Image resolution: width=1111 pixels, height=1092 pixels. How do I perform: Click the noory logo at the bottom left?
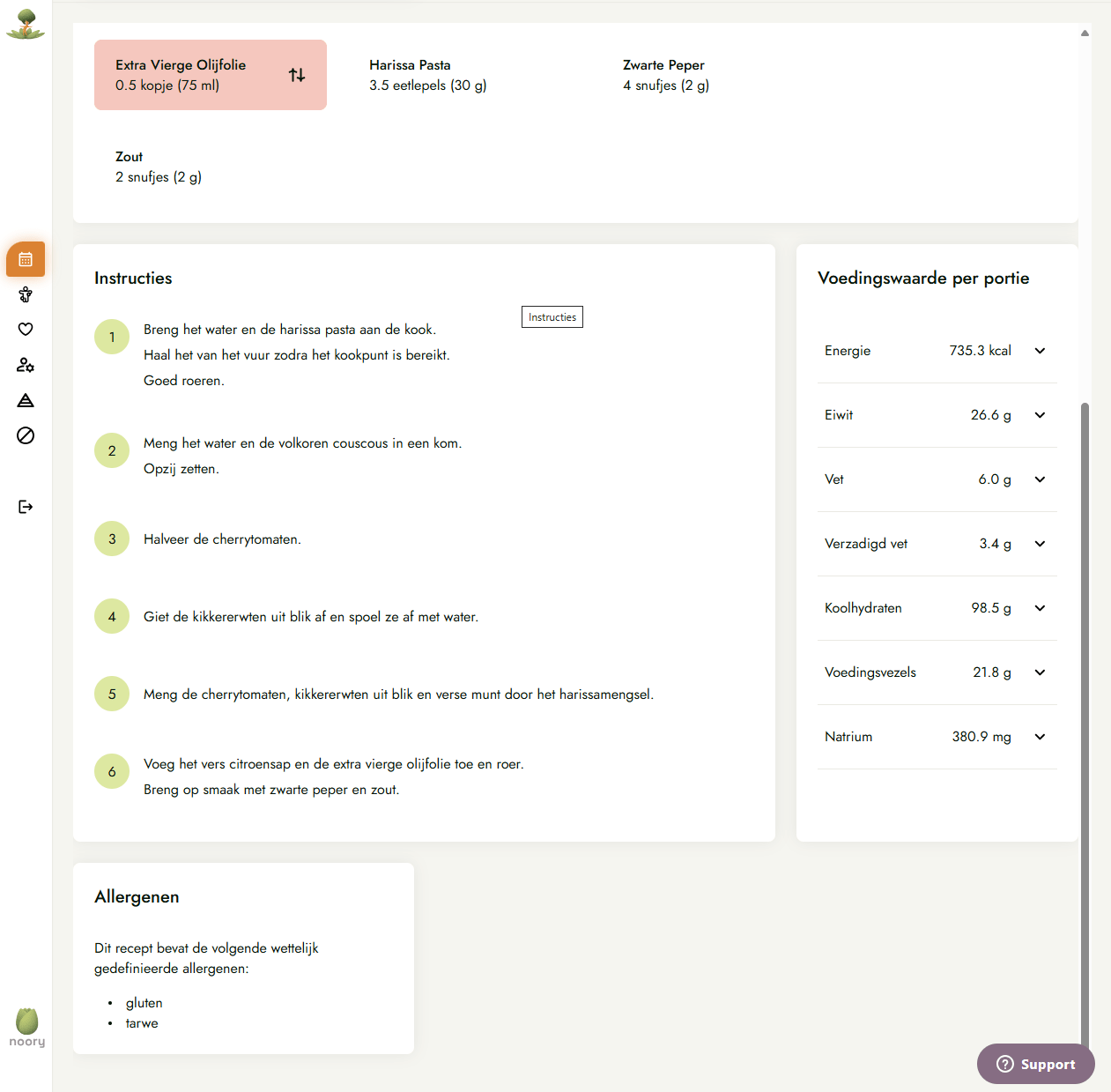26,1026
